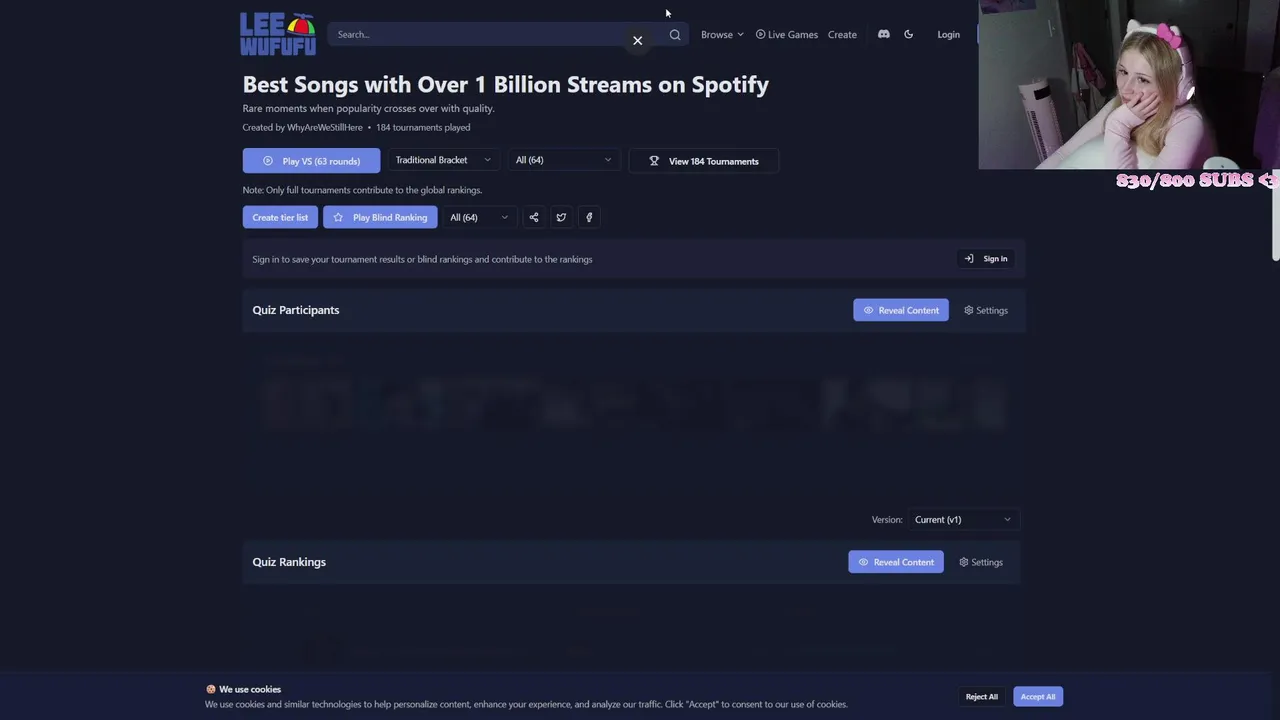This screenshot has height=720, width=1280.
Task: Click the star icon on Play Blind Ranking
Action: pos(338,217)
